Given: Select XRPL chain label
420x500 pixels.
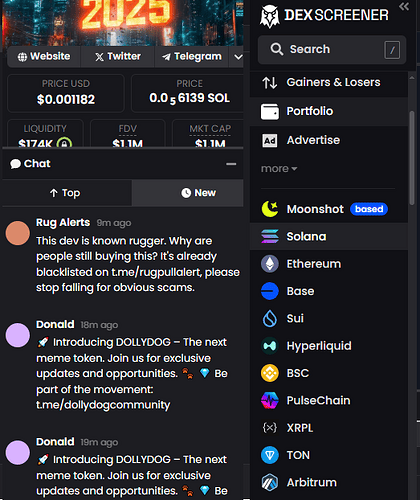Looking at the screenshot, I should pyautogui.click(x=300, y=428).
